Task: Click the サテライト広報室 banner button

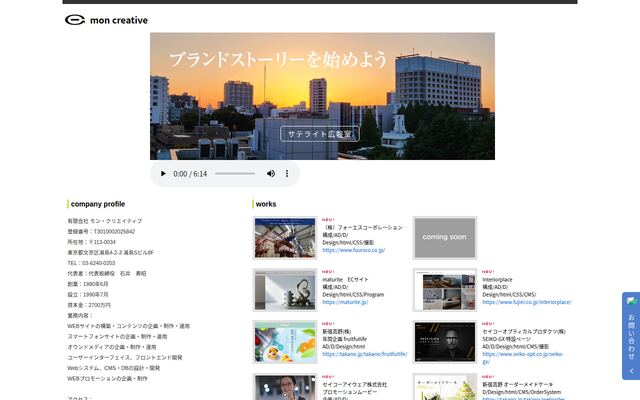Action: [320, 134]
